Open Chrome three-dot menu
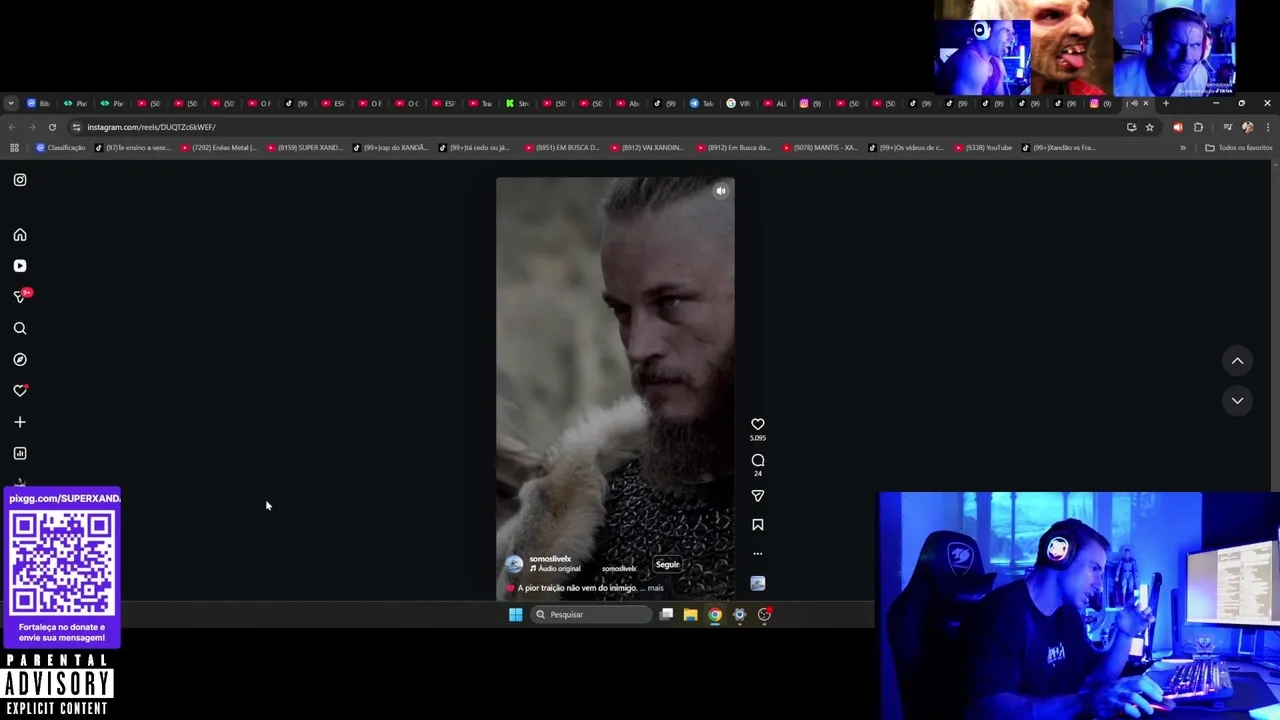The height and width of the screenshot is (720, 1280). (1268, 127)
